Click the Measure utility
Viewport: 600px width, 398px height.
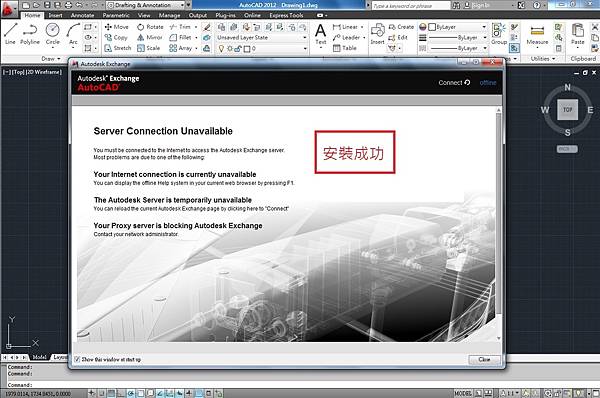[x=537, y=34]
